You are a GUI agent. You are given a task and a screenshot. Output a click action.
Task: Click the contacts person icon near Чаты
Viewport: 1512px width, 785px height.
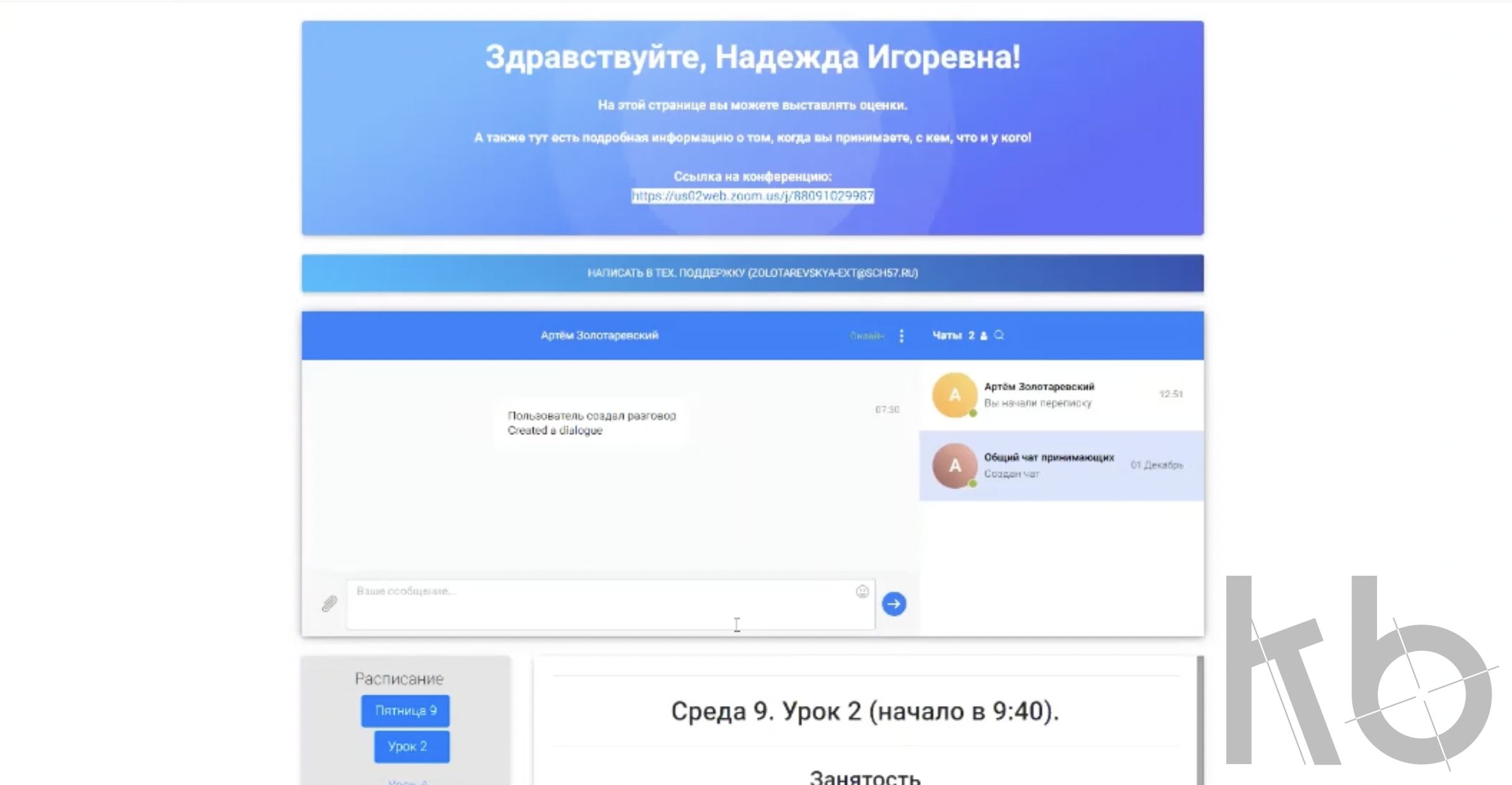point(984,336)
